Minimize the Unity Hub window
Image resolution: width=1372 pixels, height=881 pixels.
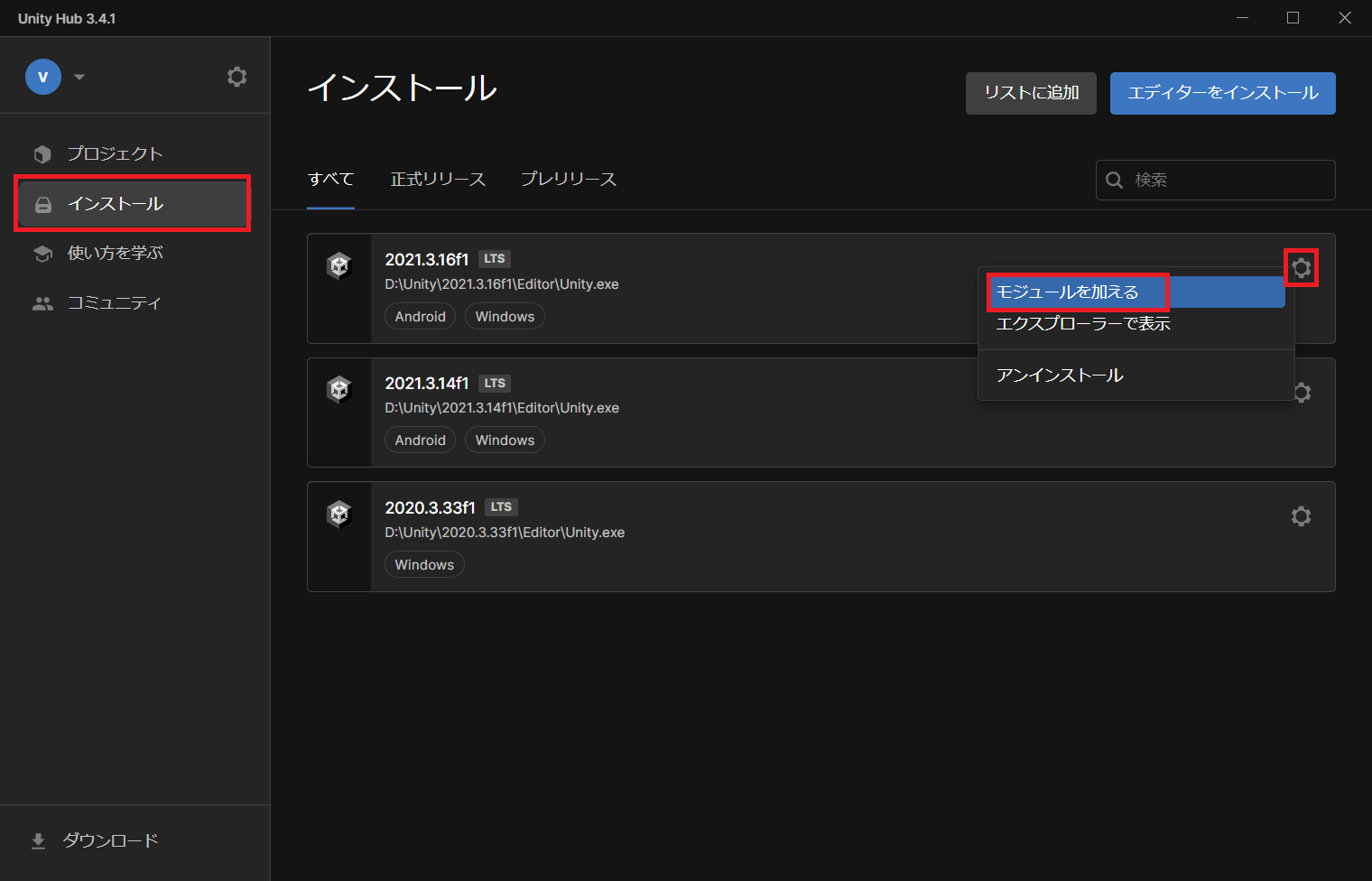(x=1242, y=18)
